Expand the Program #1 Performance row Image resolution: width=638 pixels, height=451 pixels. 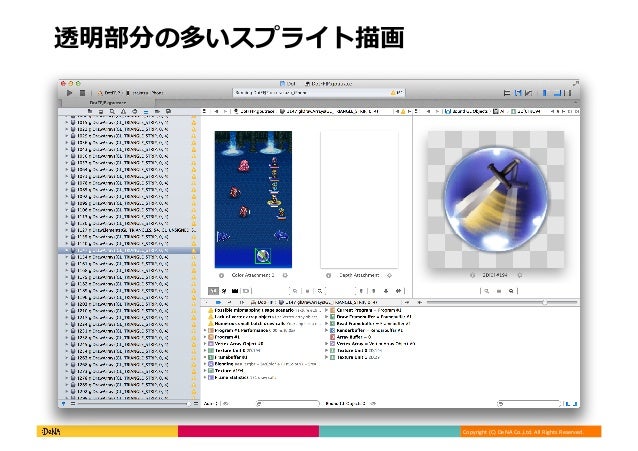[205, 331]
